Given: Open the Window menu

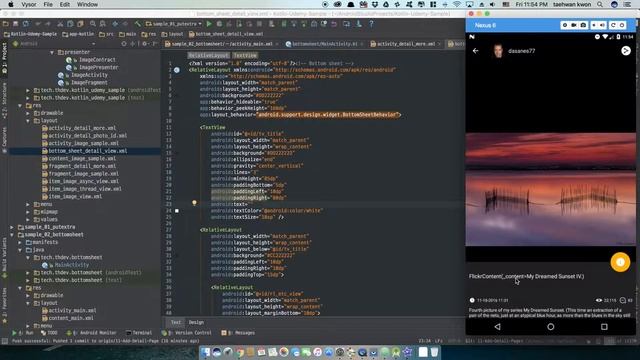Looking at the screenshot, I should pos(87,4).
